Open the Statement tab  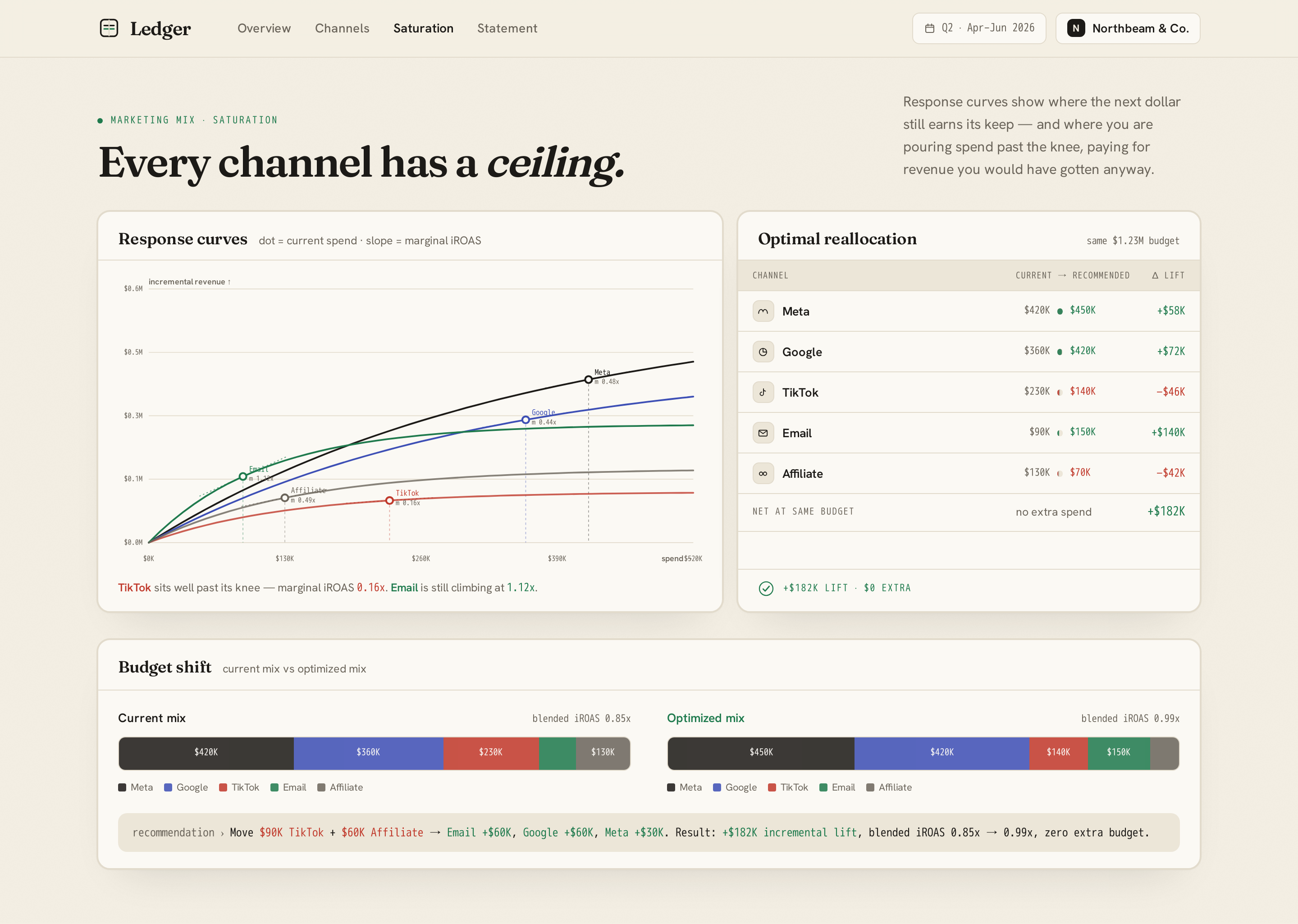pos(507,28)
